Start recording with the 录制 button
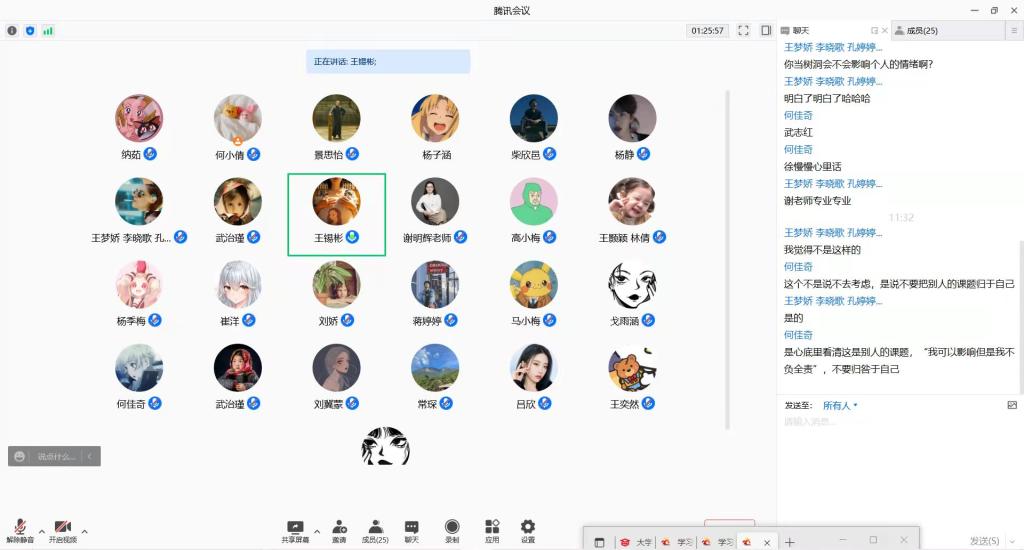Viewport: 1024px width, 550px height. click(452, 529)
